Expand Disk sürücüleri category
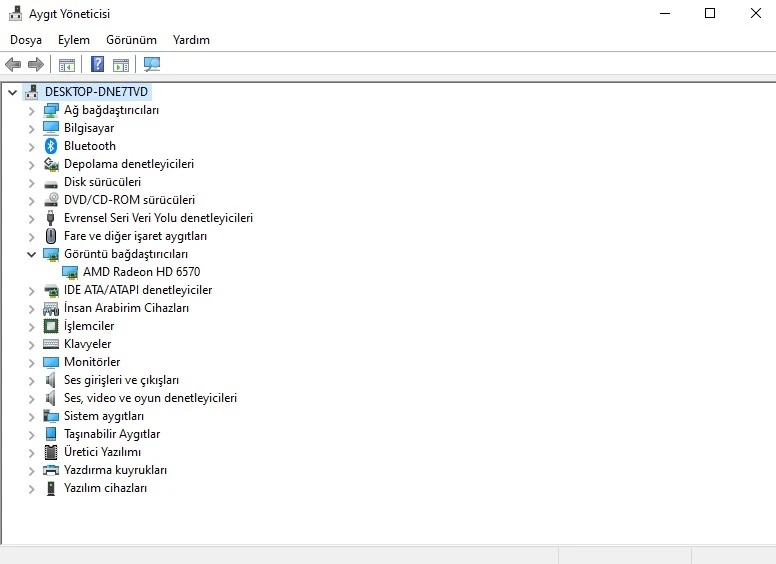 pyautogui.click(x=31, y=183)
